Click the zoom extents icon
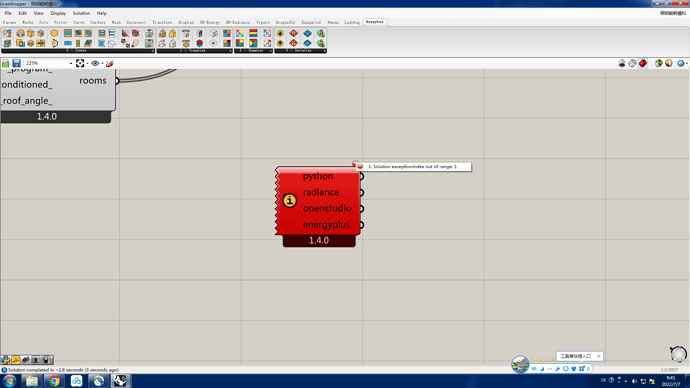 coord(80,63)
